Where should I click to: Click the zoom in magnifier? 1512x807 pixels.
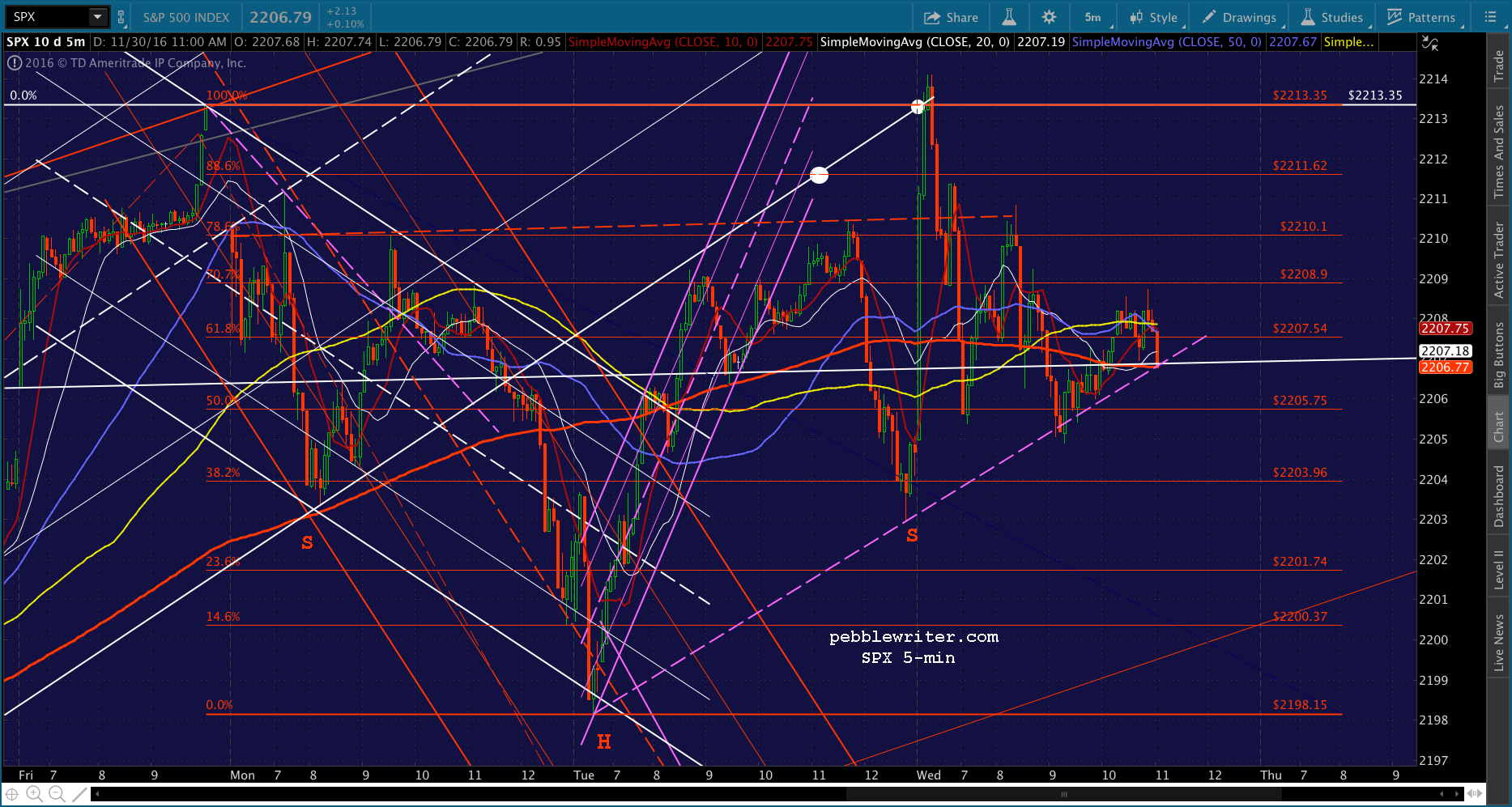[x=34, y=794]
